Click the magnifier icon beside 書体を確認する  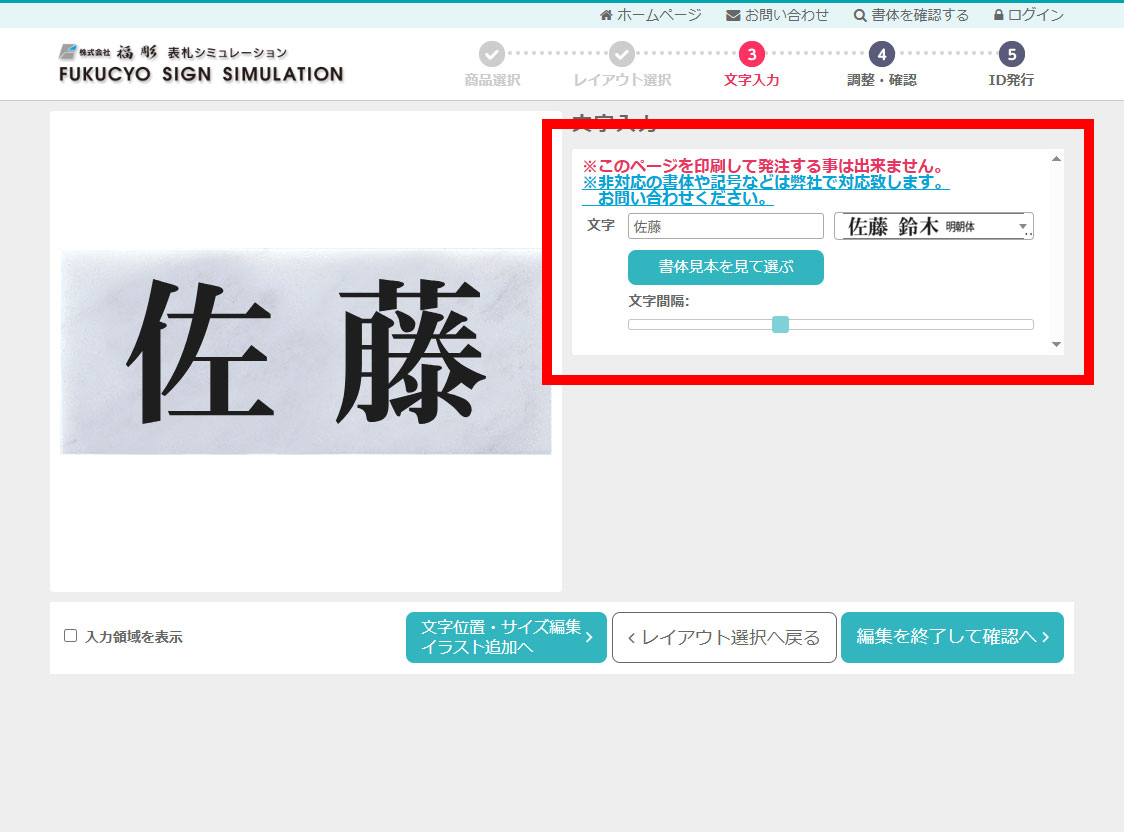tap(860, 15)
